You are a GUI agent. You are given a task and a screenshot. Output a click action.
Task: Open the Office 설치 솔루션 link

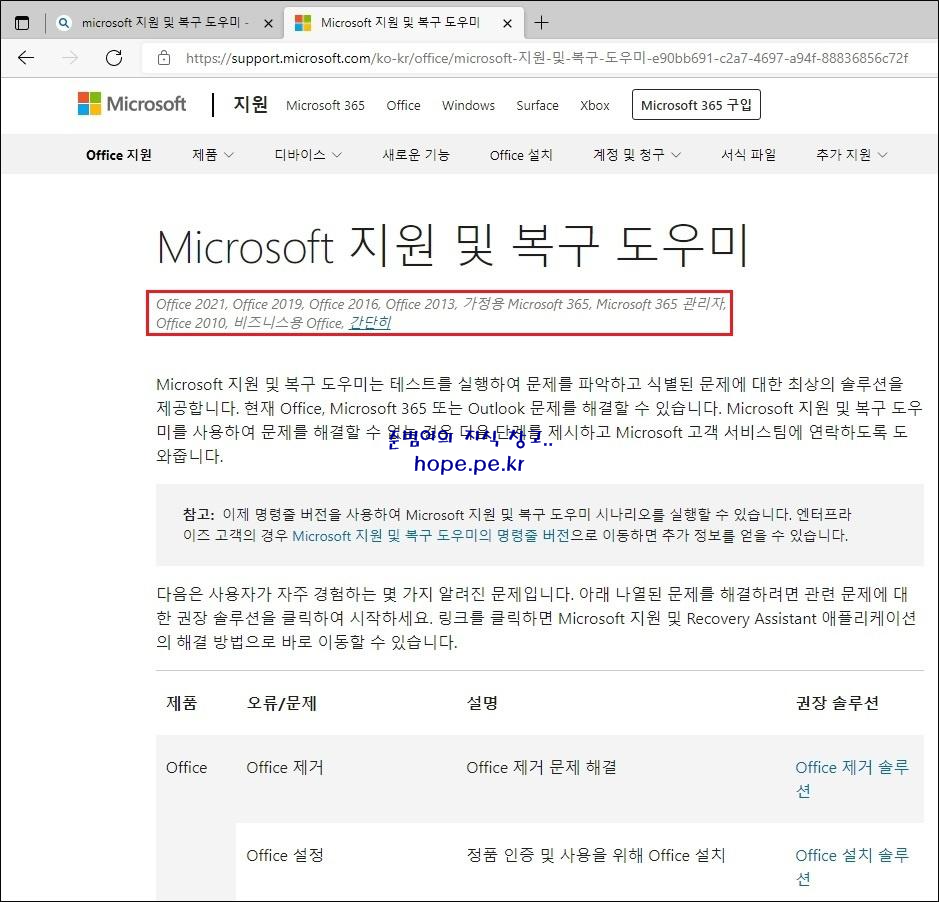point(852,866)
